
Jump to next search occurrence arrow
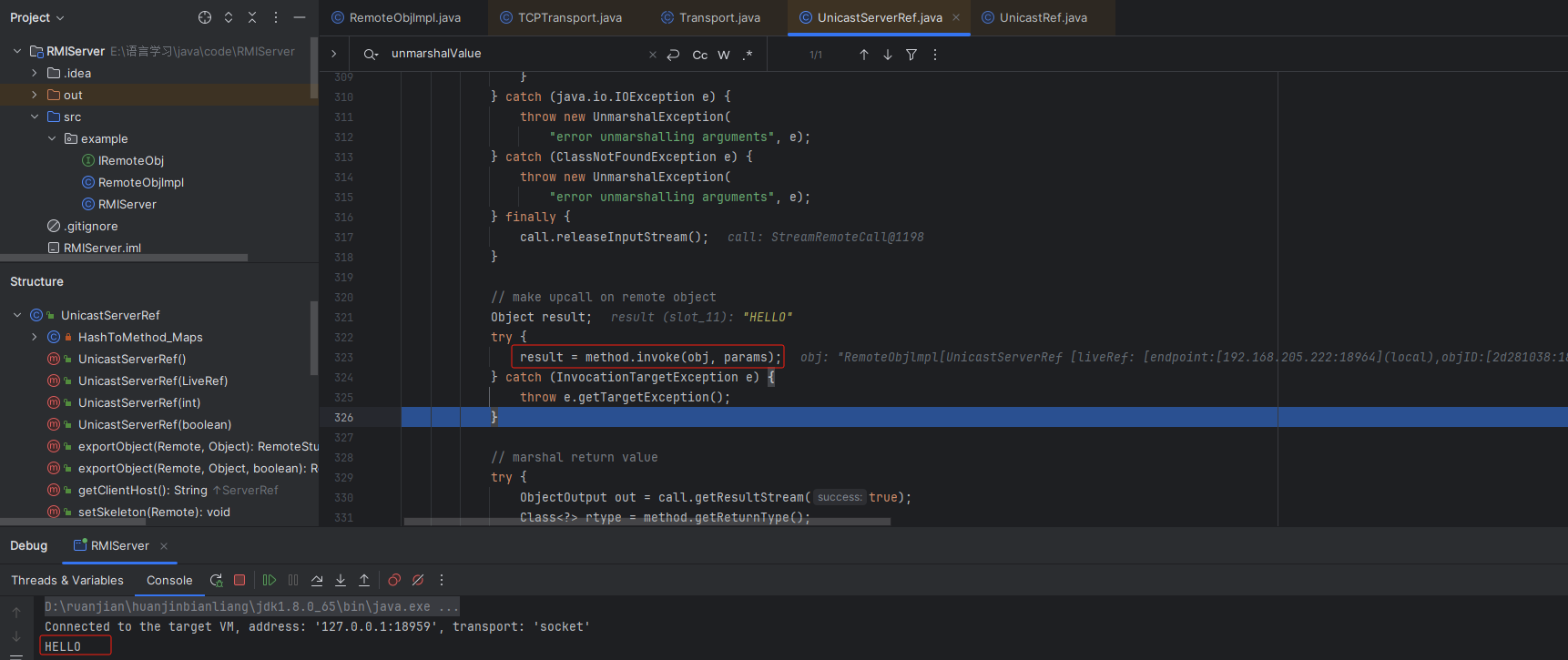pos(888,55)
